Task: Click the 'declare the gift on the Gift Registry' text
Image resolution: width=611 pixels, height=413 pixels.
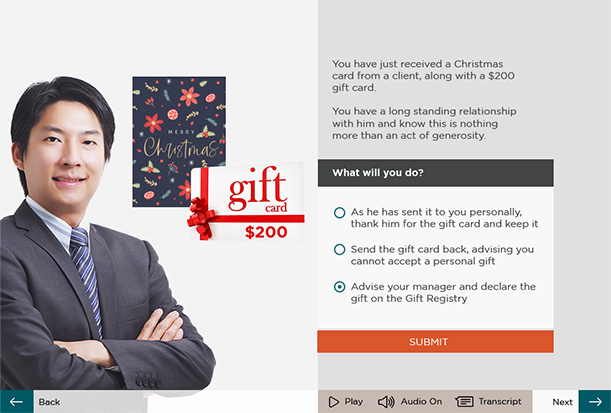Action: 443,293
